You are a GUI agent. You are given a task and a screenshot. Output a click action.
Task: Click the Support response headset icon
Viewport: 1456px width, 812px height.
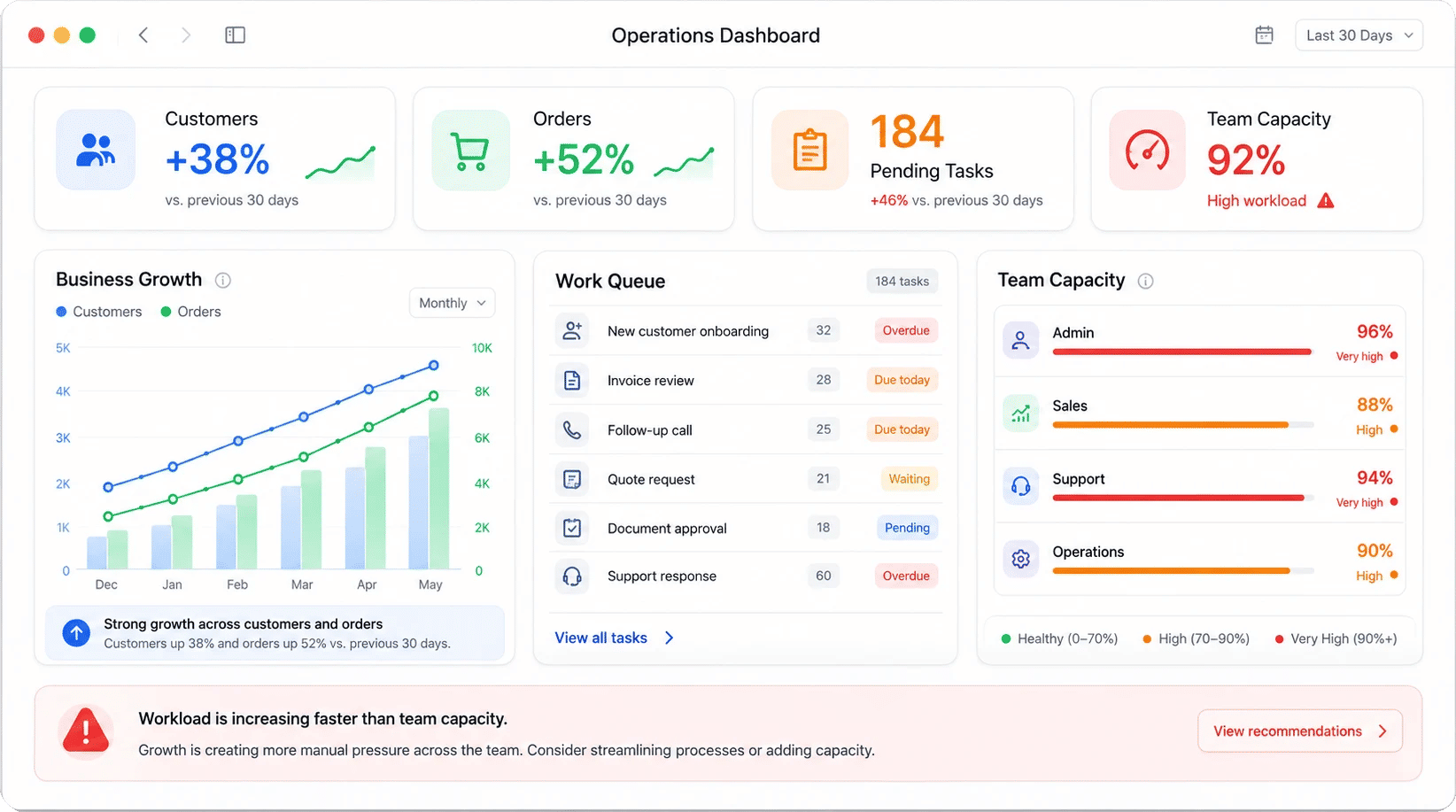(x=572, y=576)
